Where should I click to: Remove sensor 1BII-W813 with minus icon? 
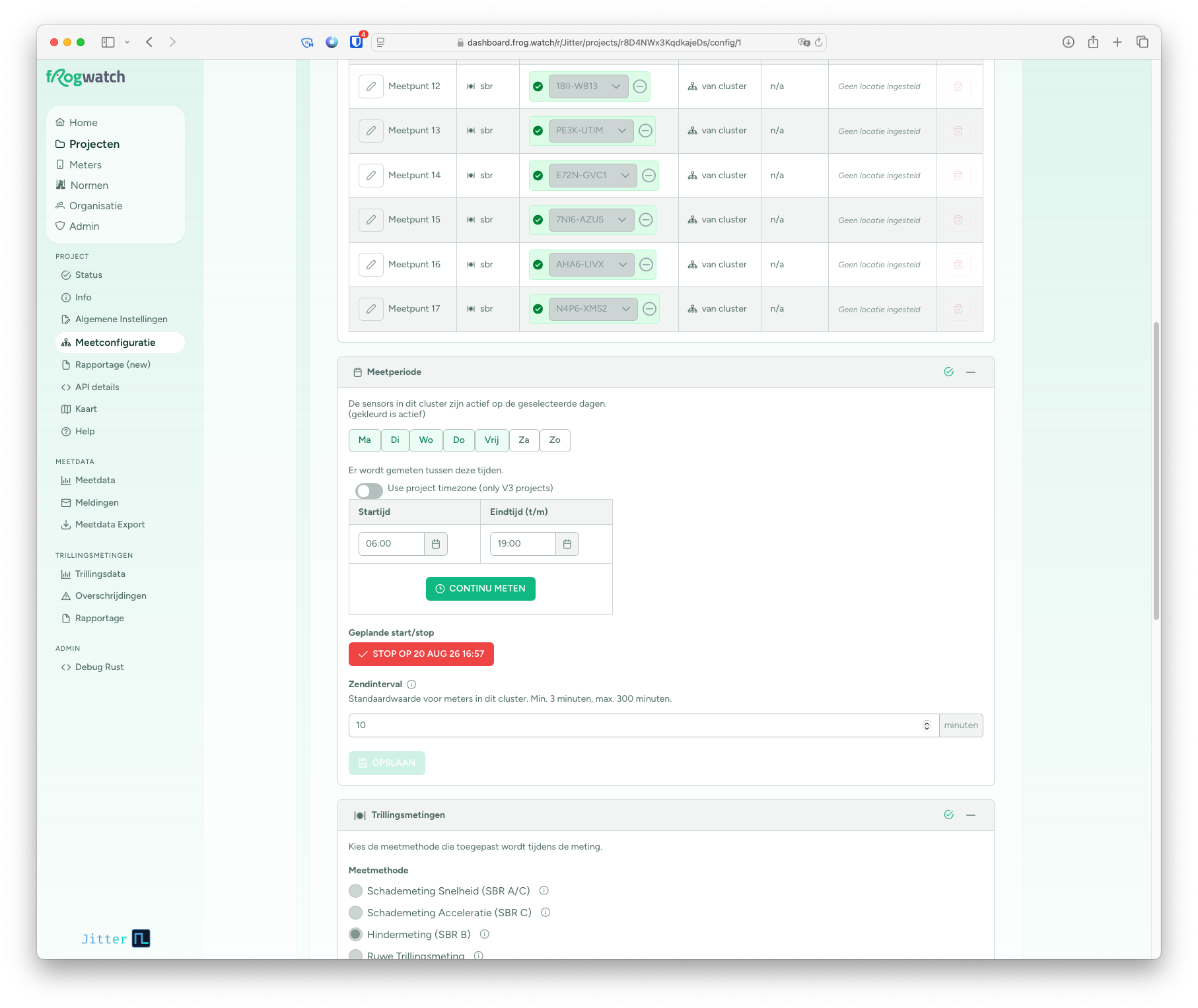point(640,86)
